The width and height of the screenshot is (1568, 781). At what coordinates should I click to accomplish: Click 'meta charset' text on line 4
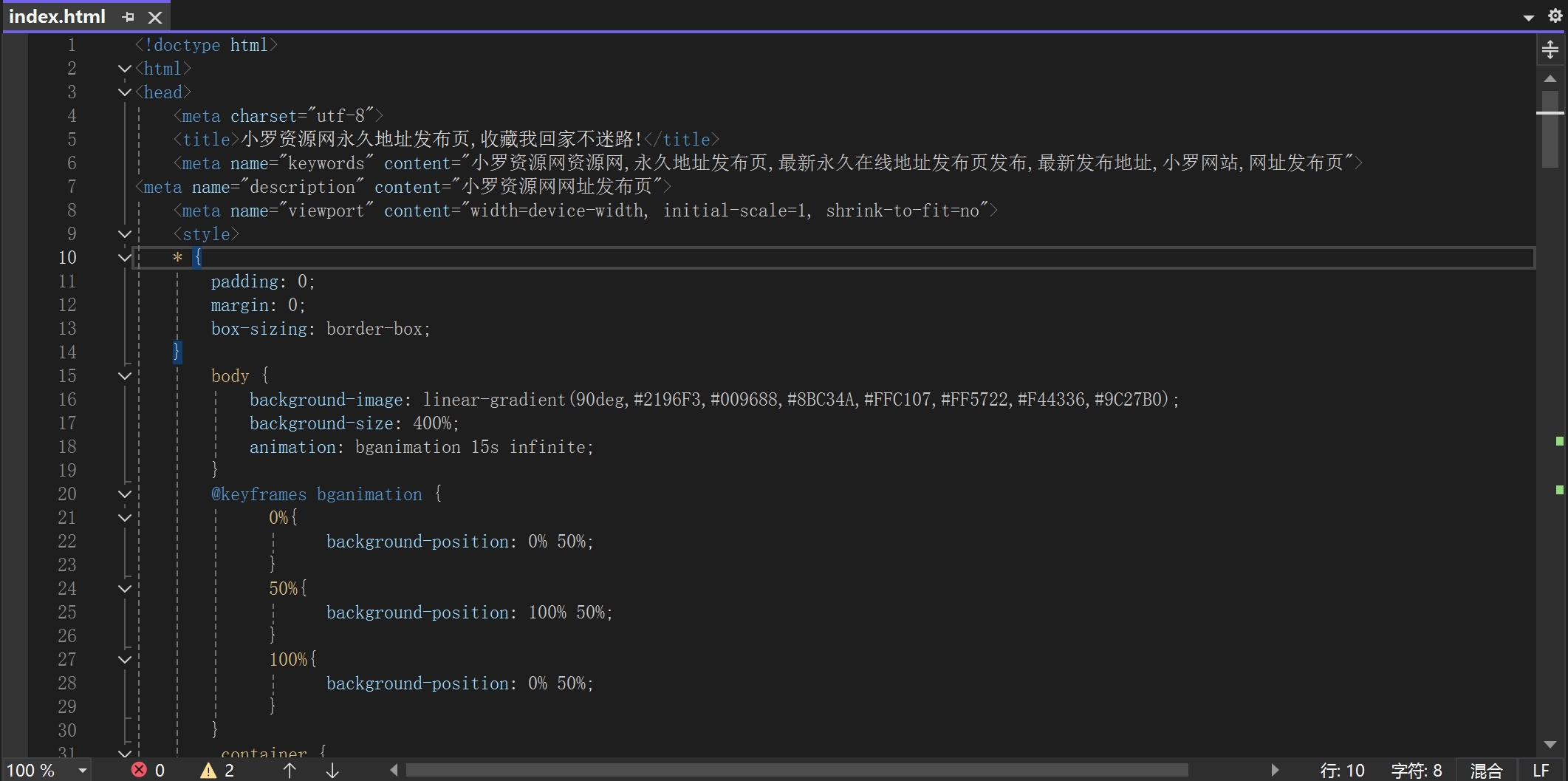pos(278,116)
